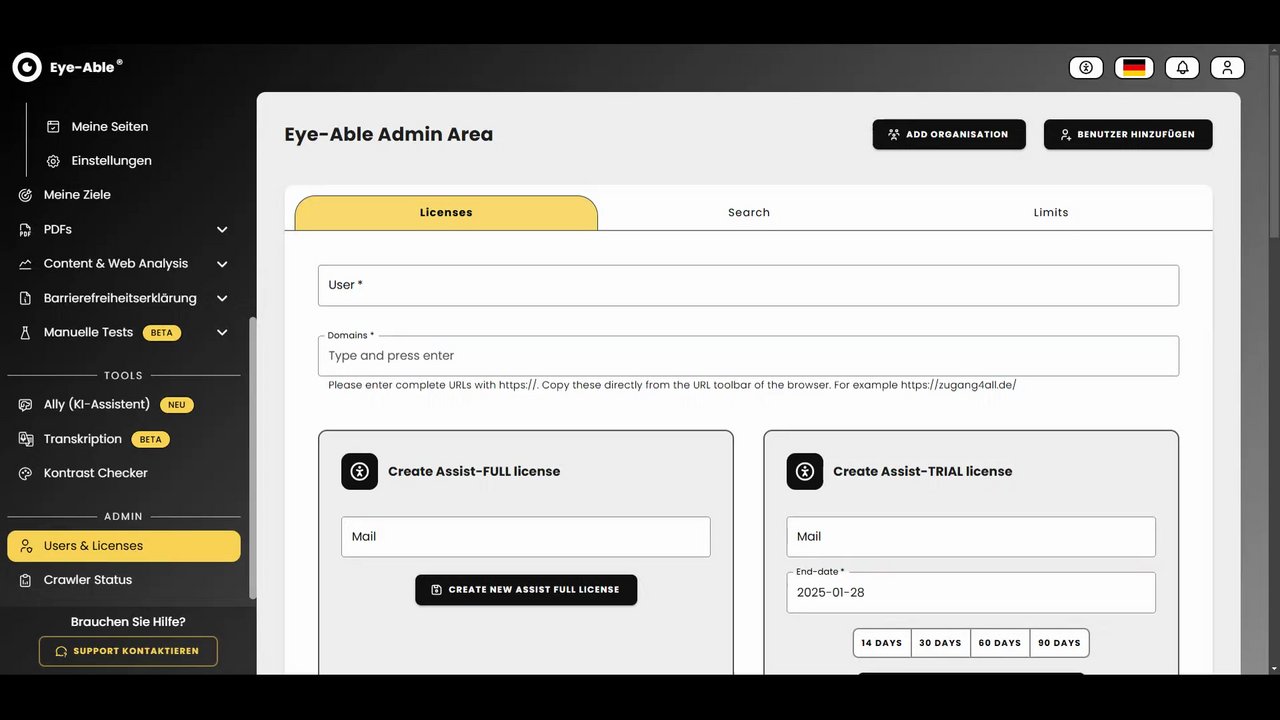1280x720 pixels.
Task: Click the Kontrast Checker palette icon
Action: pyautogui.click(x=26, y=473)
